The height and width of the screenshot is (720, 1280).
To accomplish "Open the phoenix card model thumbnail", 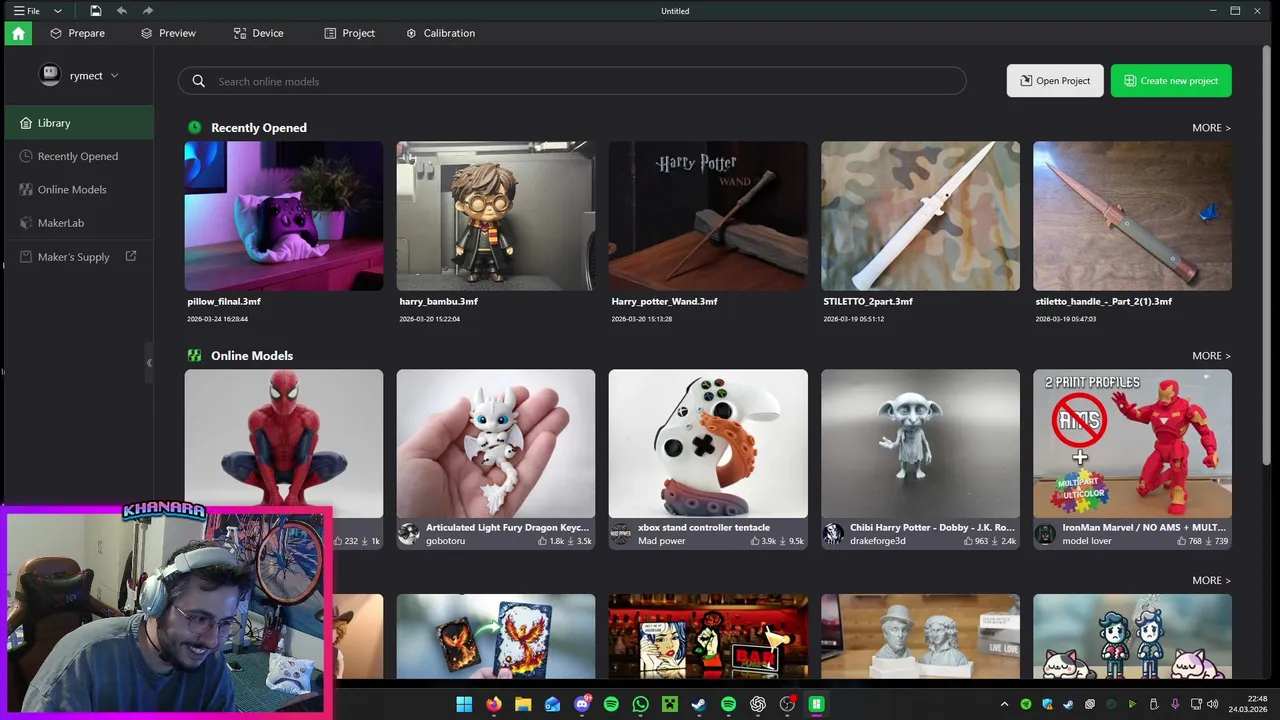I will (x=496, y=637).
